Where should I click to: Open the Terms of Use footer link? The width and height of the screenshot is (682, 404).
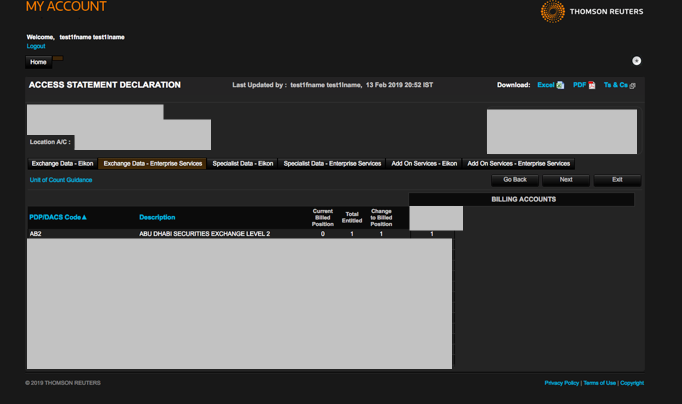click(599, 383)
